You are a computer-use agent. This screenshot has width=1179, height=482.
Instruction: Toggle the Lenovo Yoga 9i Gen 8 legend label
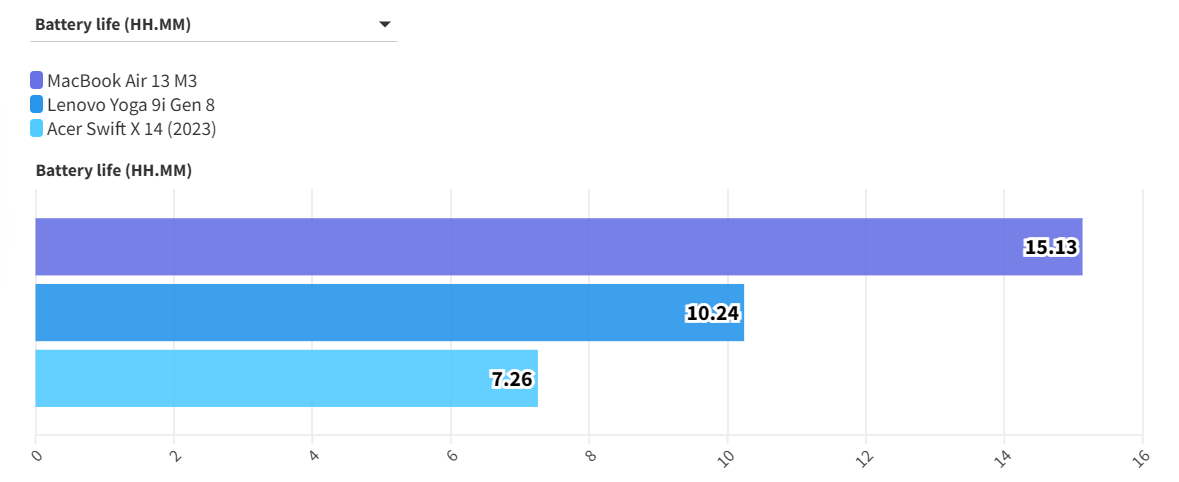click(131, 104)
